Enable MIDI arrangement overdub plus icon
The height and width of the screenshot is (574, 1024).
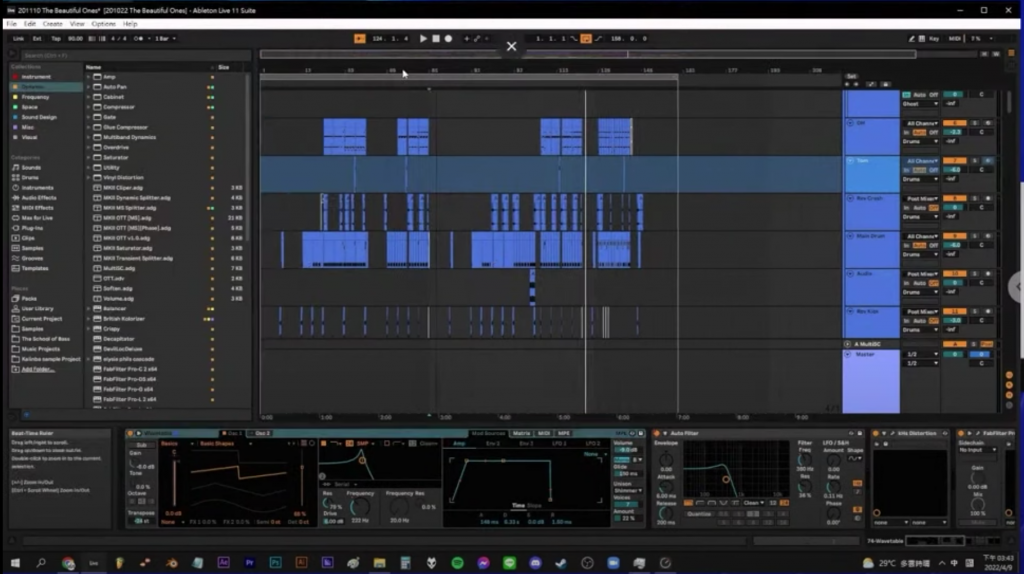click(x=466, y=39)
